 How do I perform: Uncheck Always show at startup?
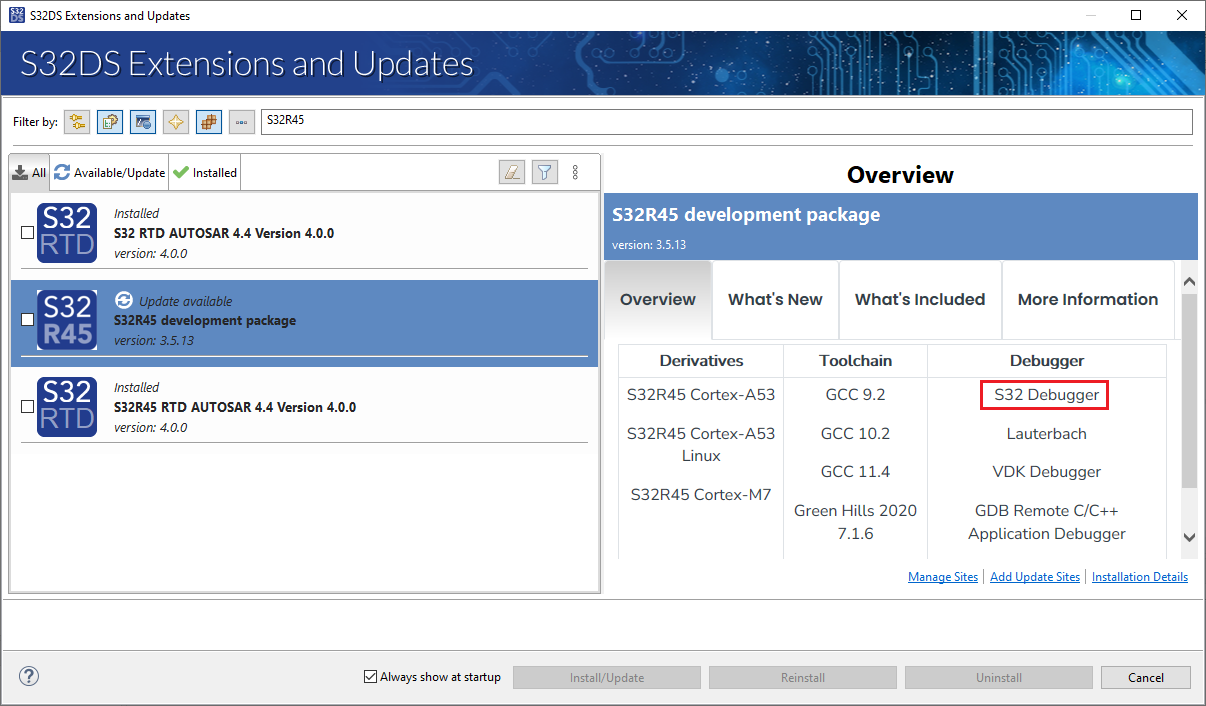tap(370, 676)
